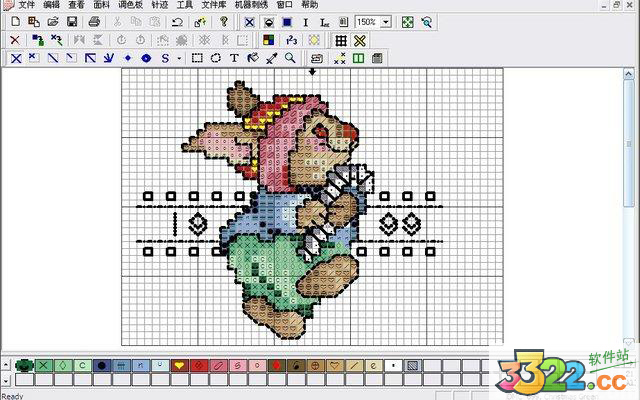
Task: Select the paint bucket fill tool
Action: pyautogui.click(x=253, y=58)
